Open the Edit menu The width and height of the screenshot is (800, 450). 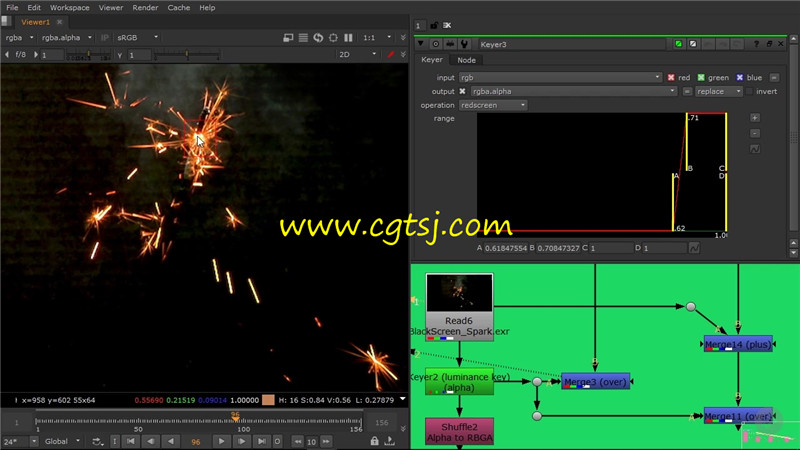pos(34,8)
